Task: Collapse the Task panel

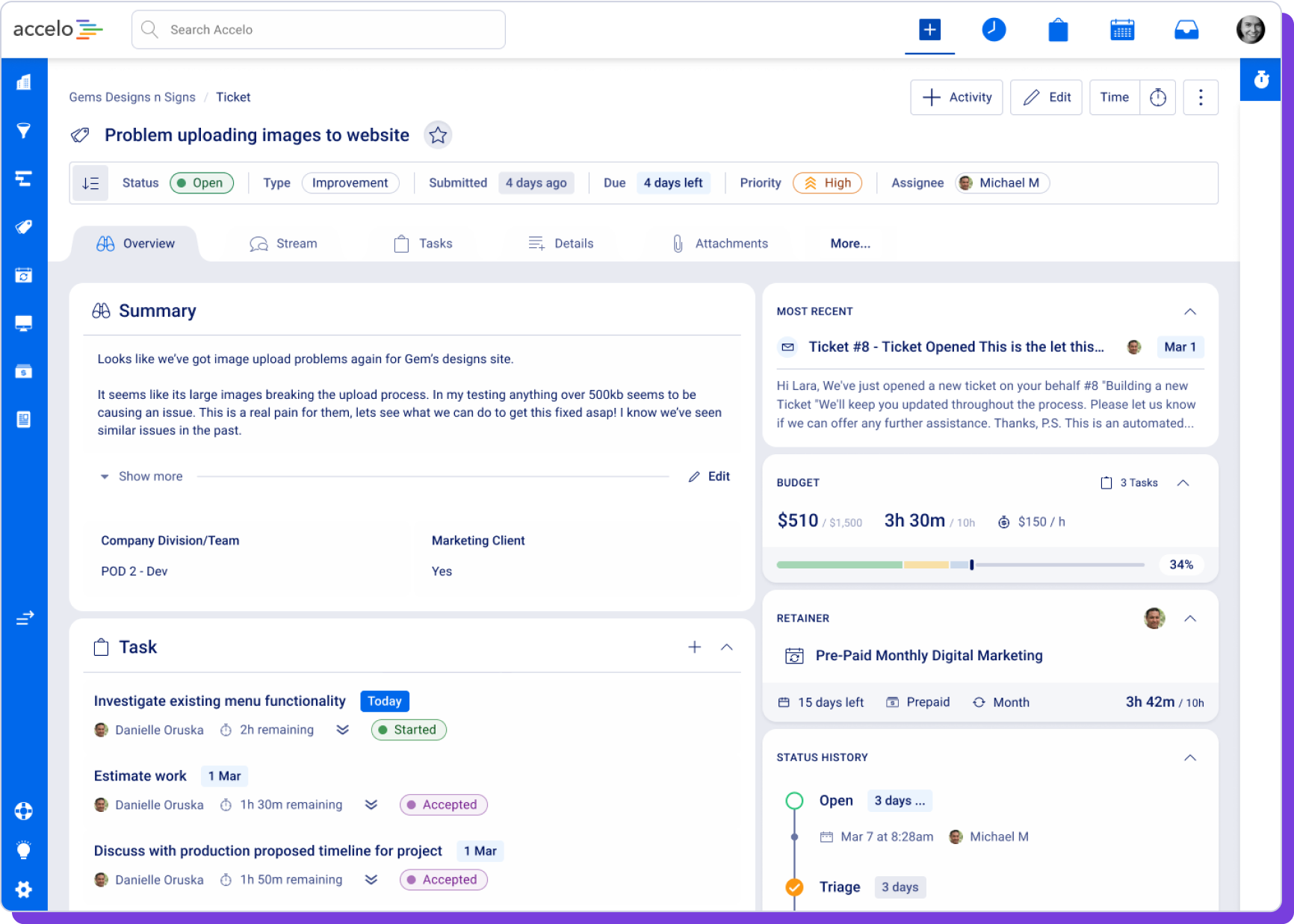Action: click(x=727, y=647)
